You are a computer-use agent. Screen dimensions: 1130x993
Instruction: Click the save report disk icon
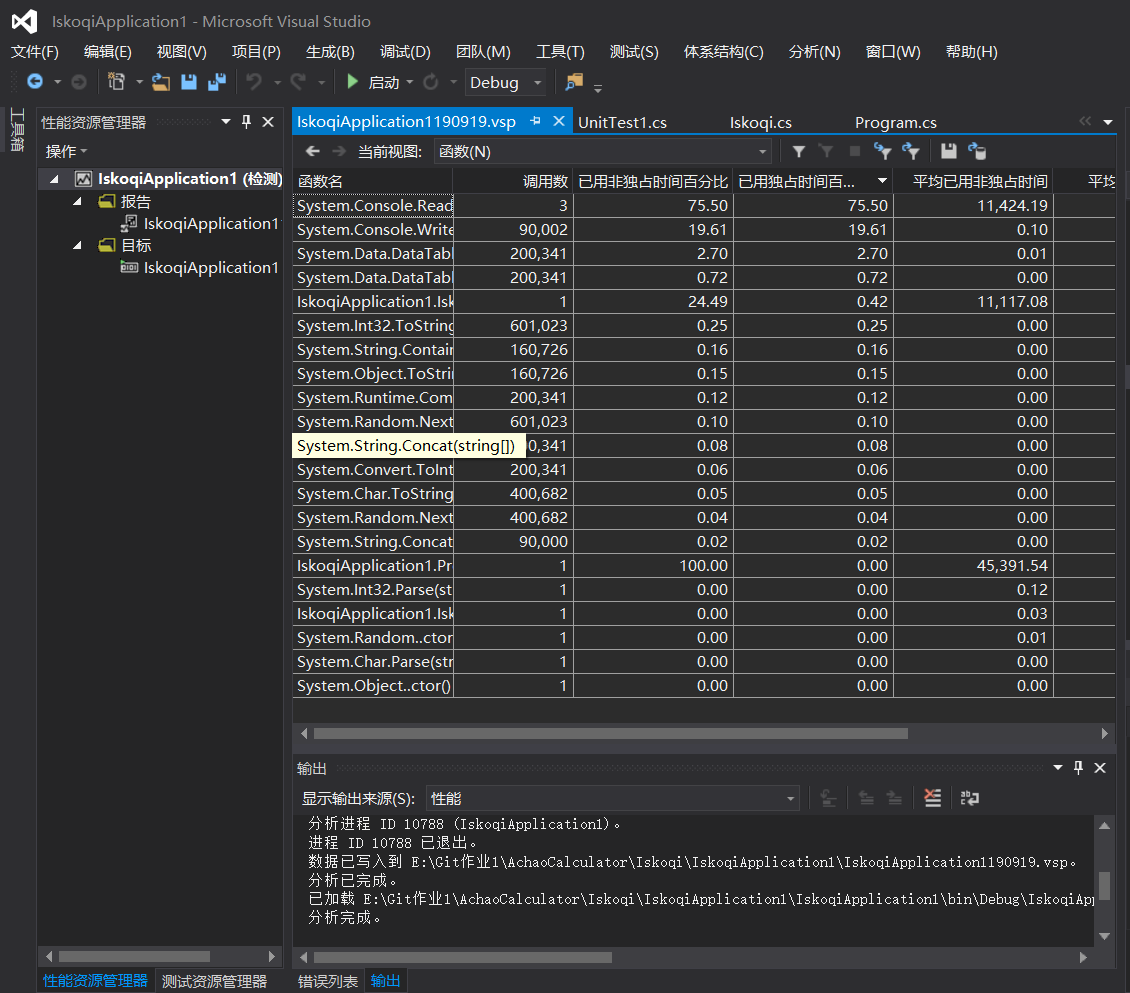click(x=948, y=151)
